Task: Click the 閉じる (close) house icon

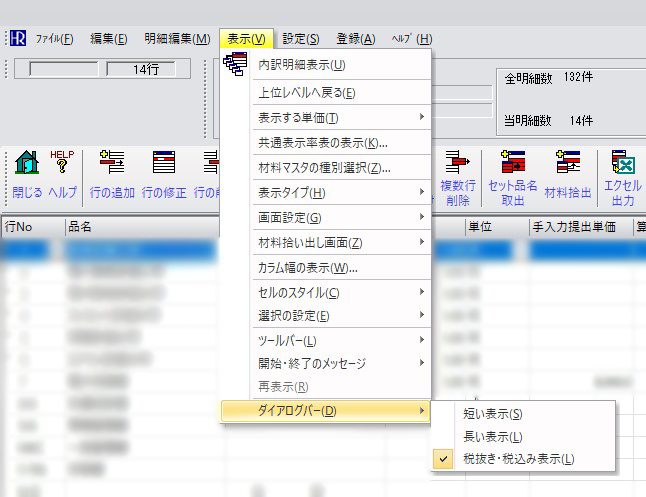Action: [x=26, y=164]
